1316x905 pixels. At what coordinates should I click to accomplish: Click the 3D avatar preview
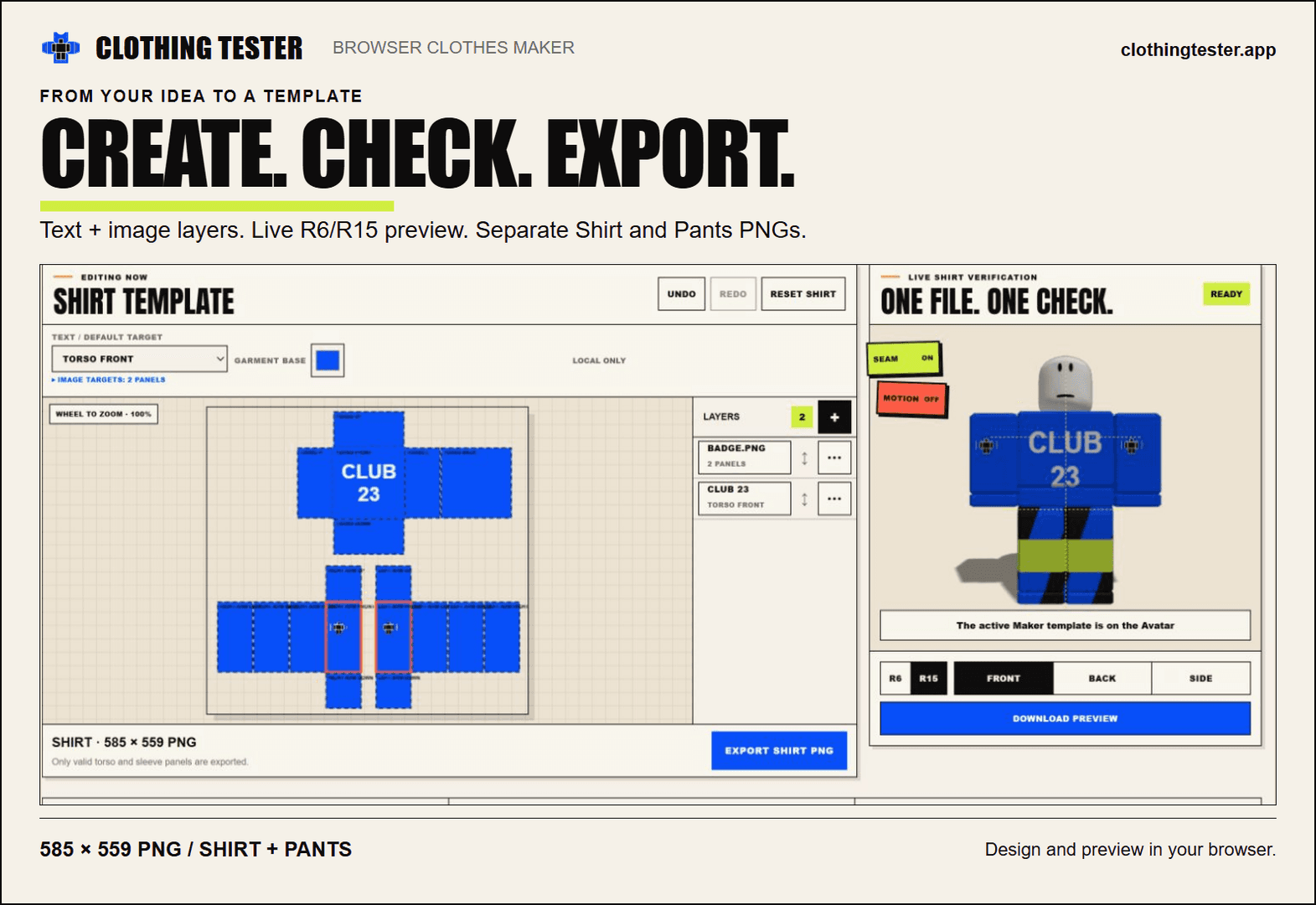pos(1065,479)
